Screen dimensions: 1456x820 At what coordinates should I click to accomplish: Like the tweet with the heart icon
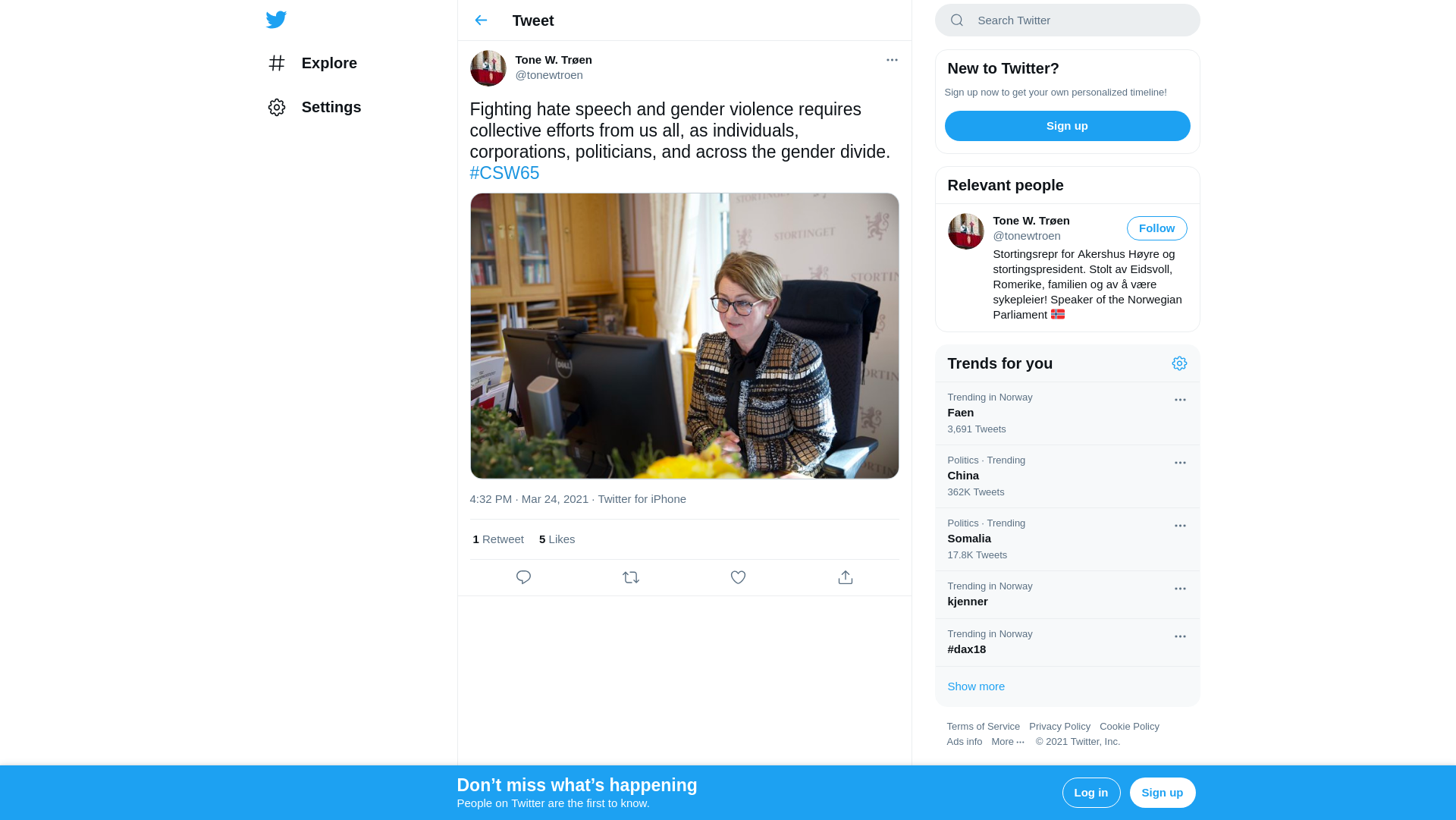(738, 577)
